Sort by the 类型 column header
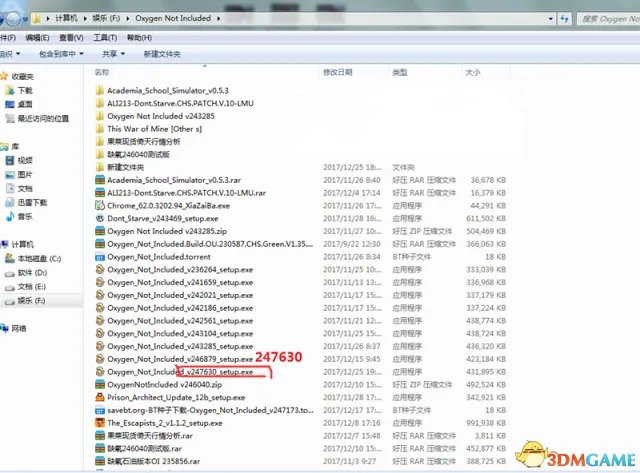640x473 pixels. pyautogui.click(x=400, y=72)
